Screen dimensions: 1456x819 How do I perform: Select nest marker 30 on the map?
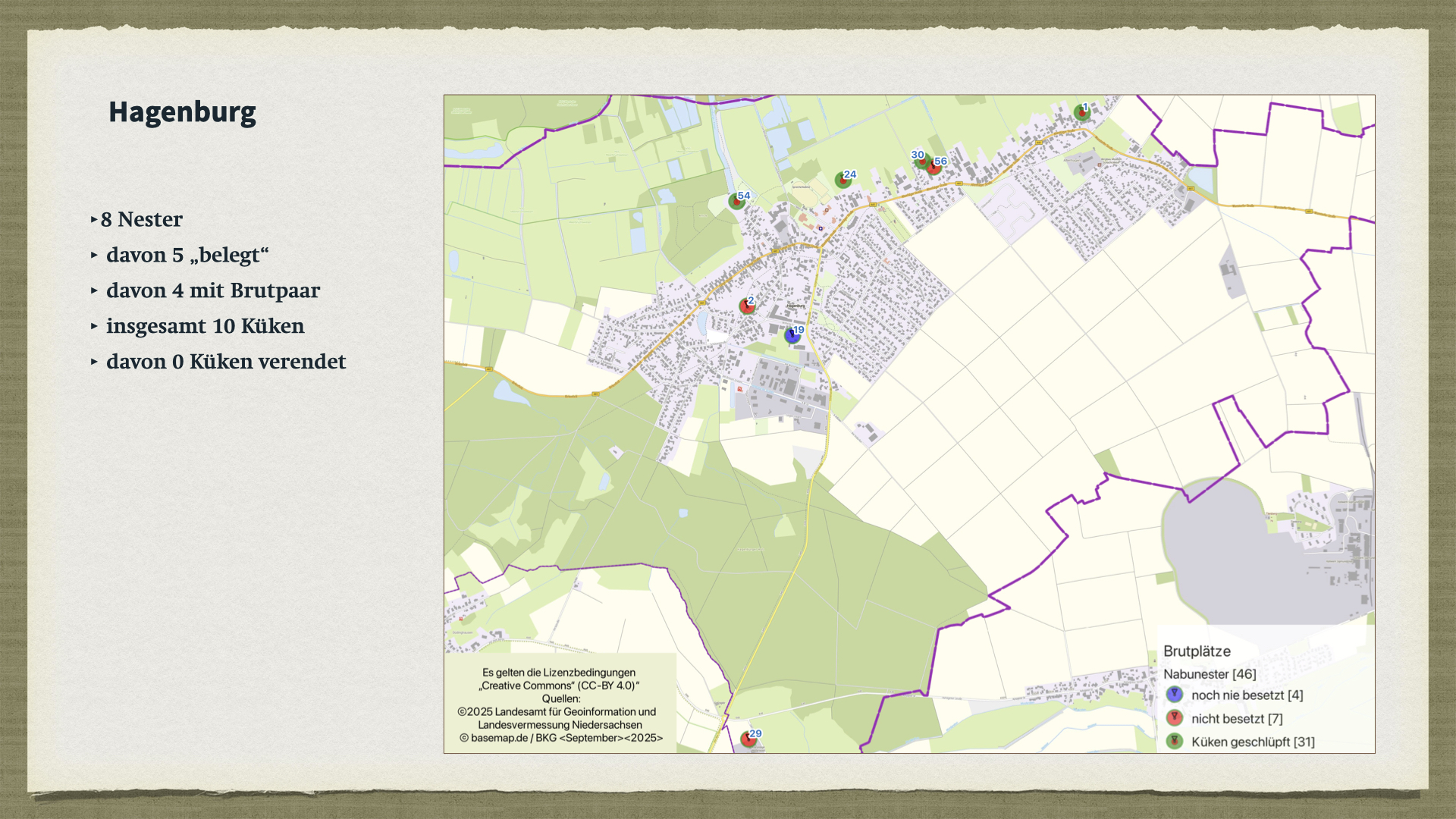coord(921,160)
